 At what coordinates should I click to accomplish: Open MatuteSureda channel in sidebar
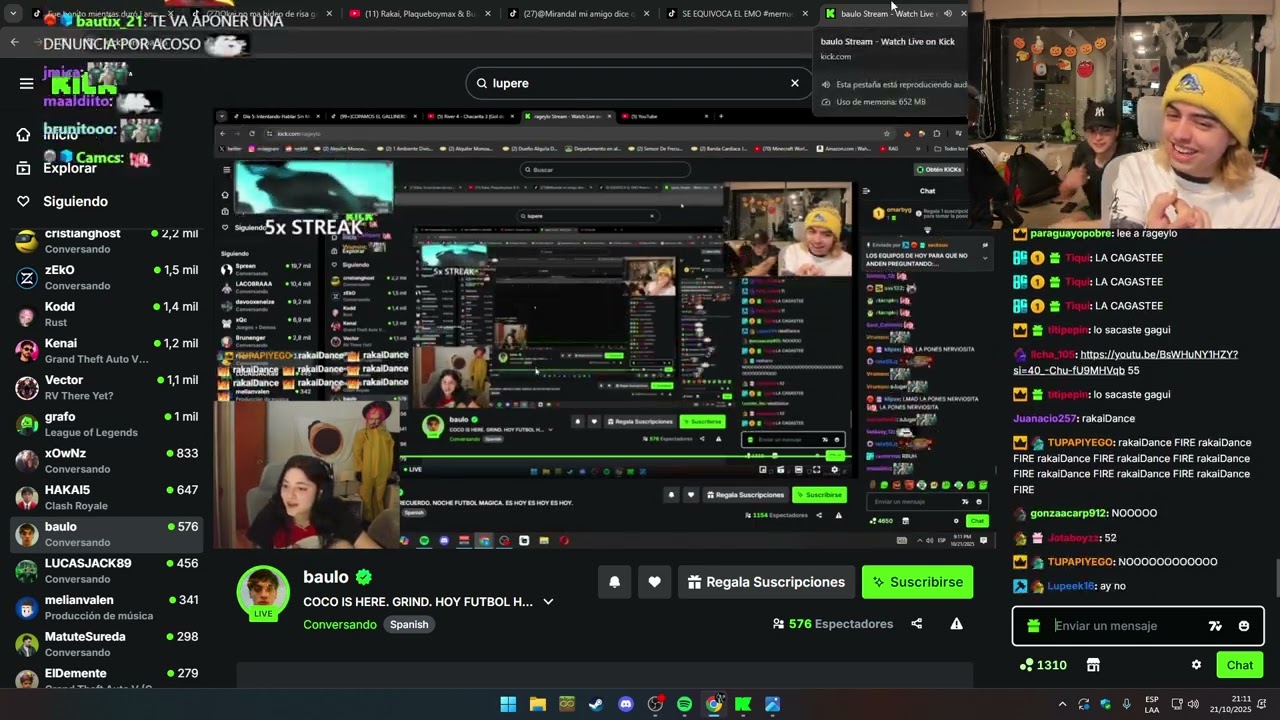click(107, 644)
